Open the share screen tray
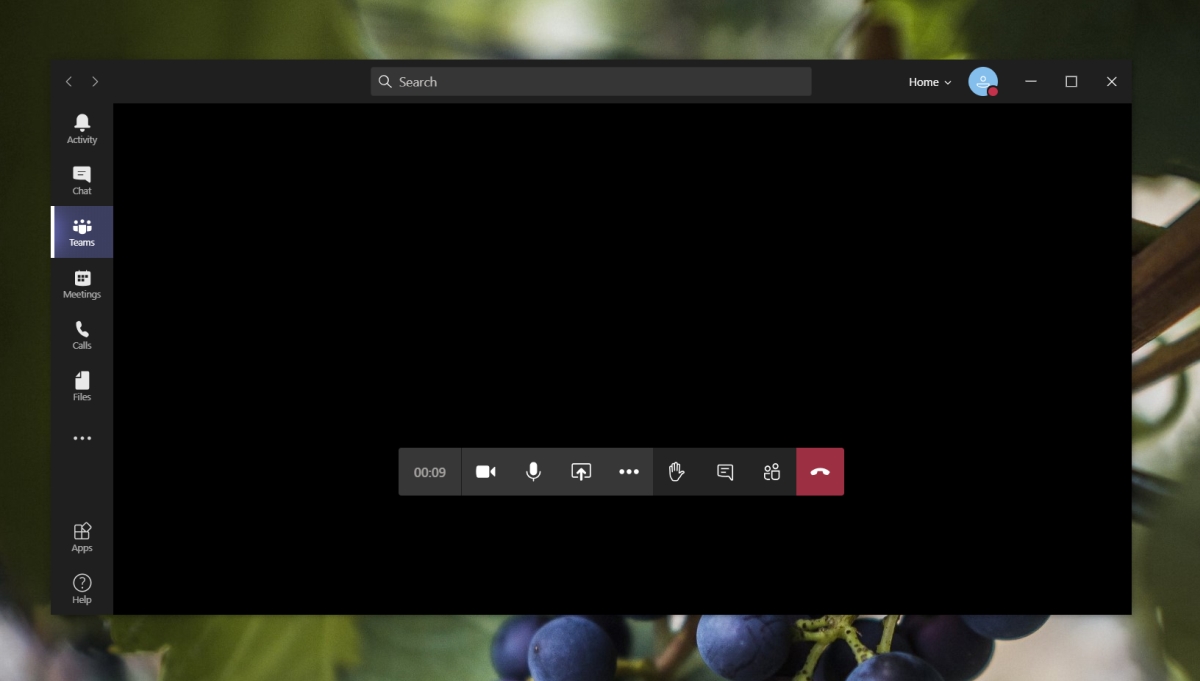Image resolution: width=1200 pixels, height=681 pixels. click(x=581, y=472)
